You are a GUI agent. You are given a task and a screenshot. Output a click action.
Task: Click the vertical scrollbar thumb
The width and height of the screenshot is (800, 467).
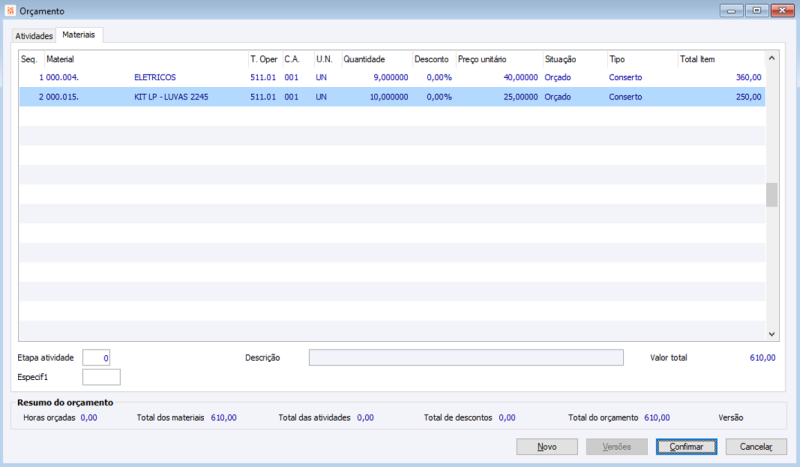[771, 194]
